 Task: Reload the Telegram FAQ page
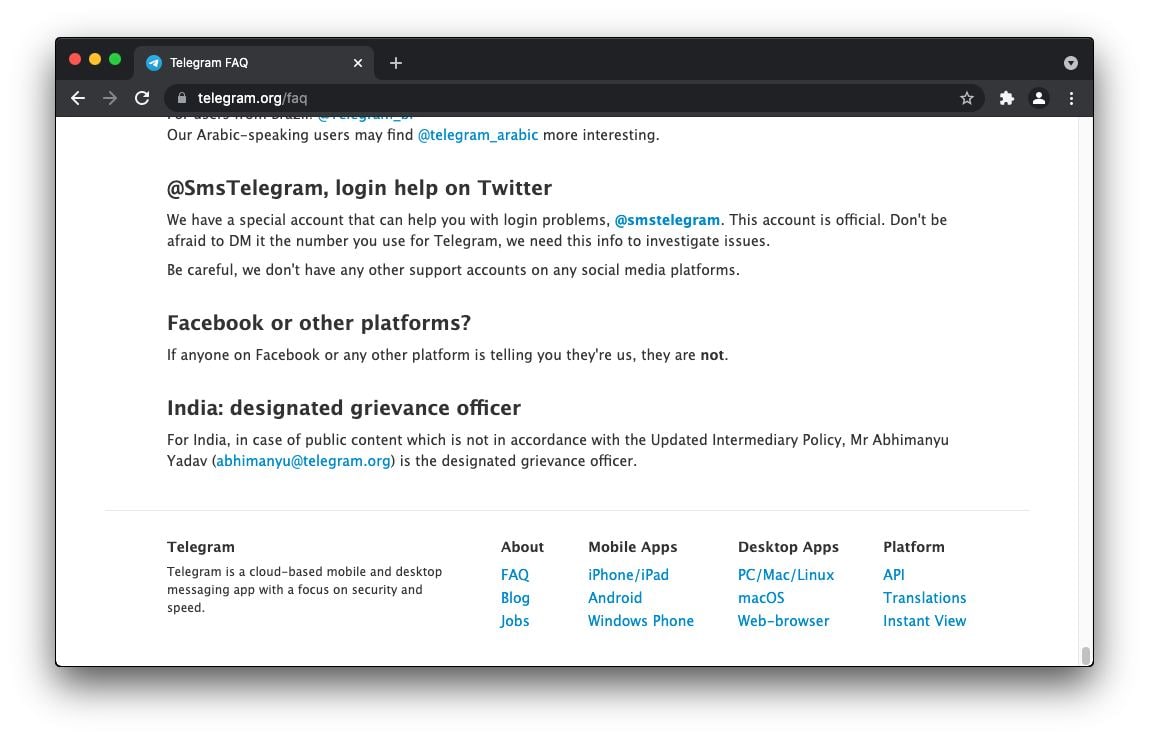pyautogui.click(x=142, y=98)
